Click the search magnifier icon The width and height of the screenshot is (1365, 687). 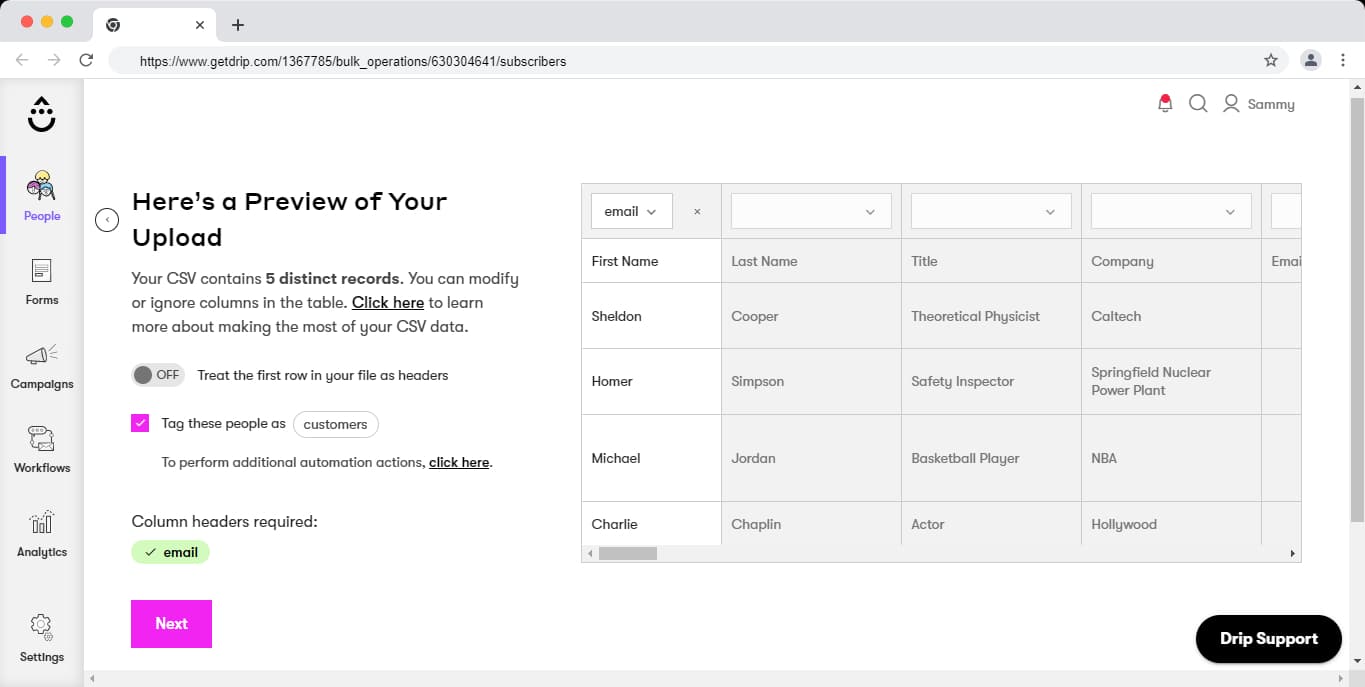click(x=1198, y=103)
